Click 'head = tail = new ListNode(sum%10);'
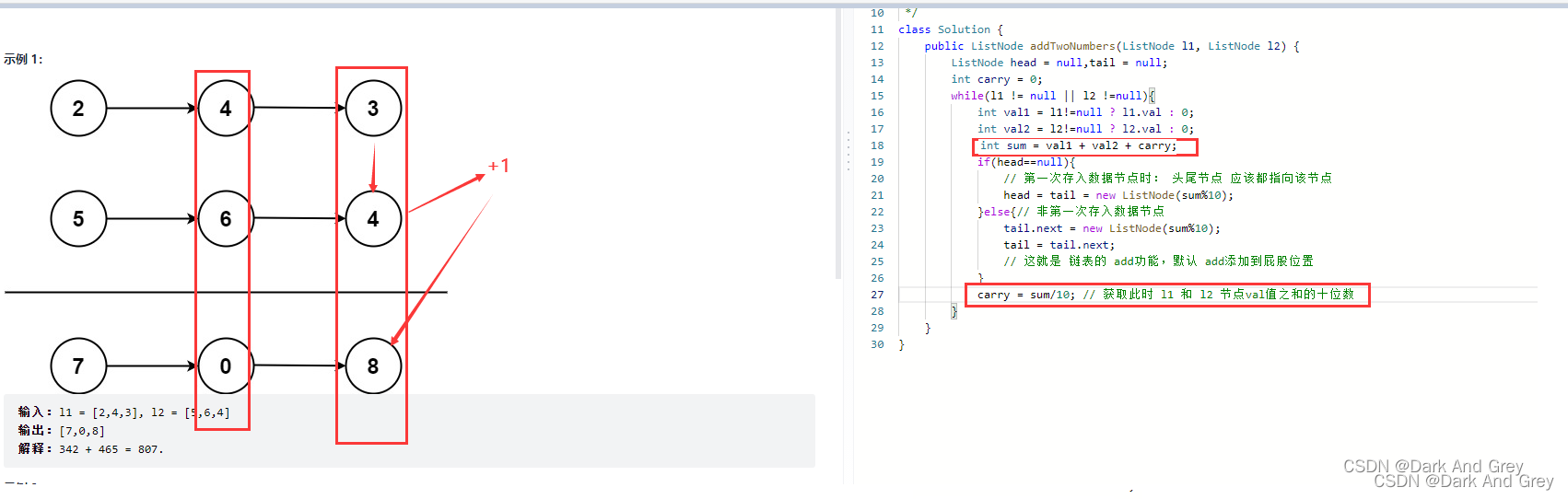Screen dimensions: 1568x499 coord(1118,195)
